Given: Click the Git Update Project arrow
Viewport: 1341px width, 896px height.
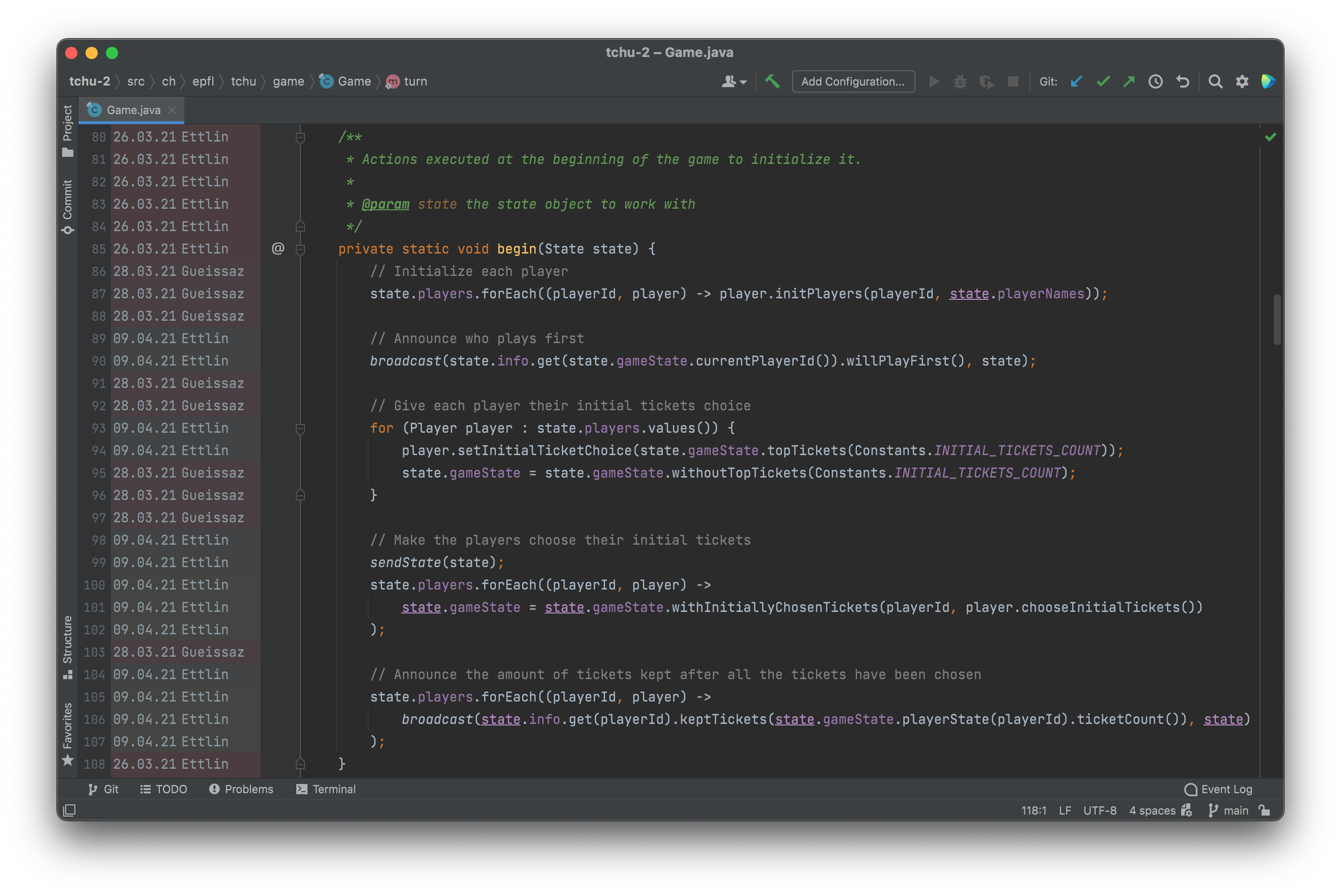Looking at the screenshot, I should coord(1076,82).
